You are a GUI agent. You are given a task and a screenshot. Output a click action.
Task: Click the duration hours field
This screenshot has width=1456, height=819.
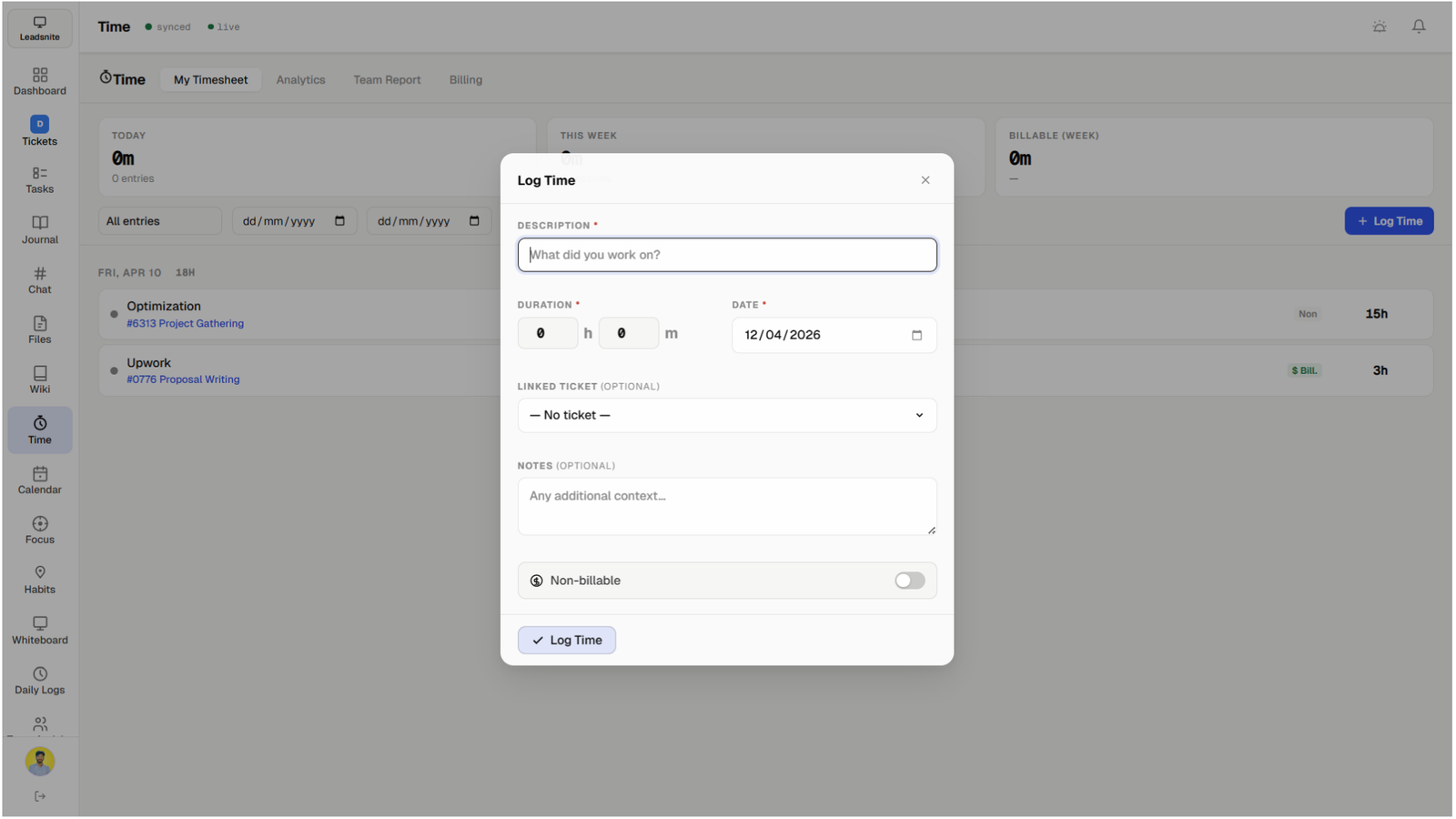(x=547, y=333)
